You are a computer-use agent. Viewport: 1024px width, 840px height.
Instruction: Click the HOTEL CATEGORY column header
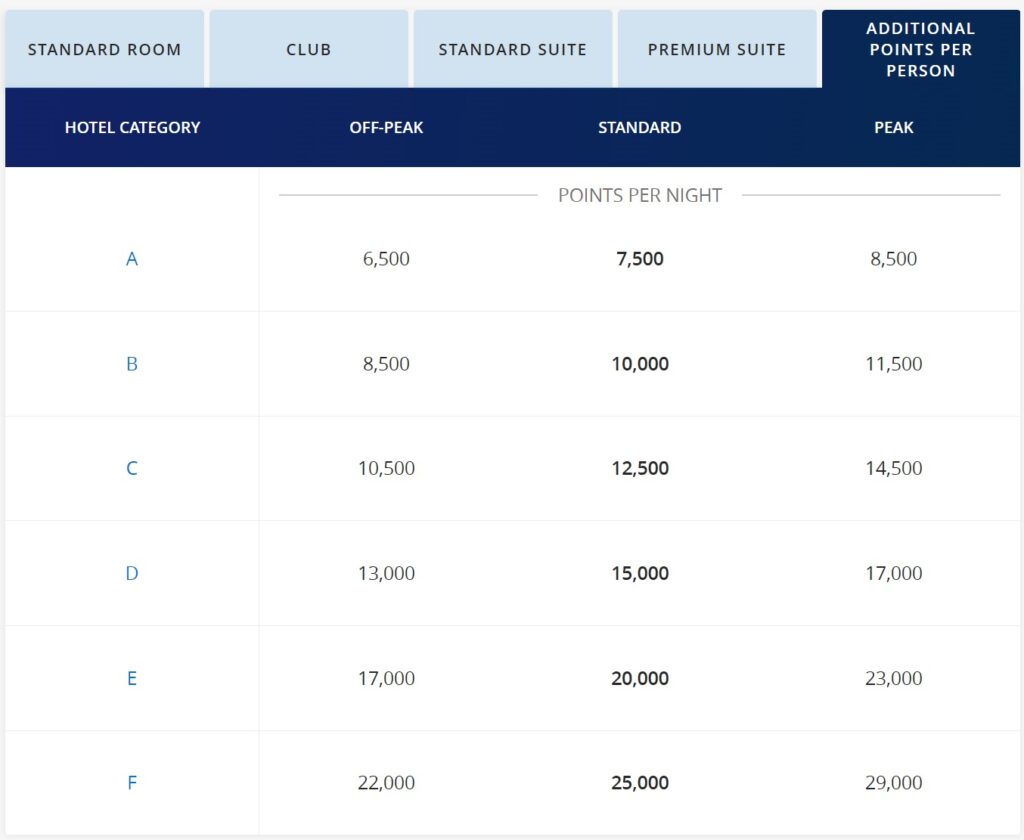tap(131, 127)
